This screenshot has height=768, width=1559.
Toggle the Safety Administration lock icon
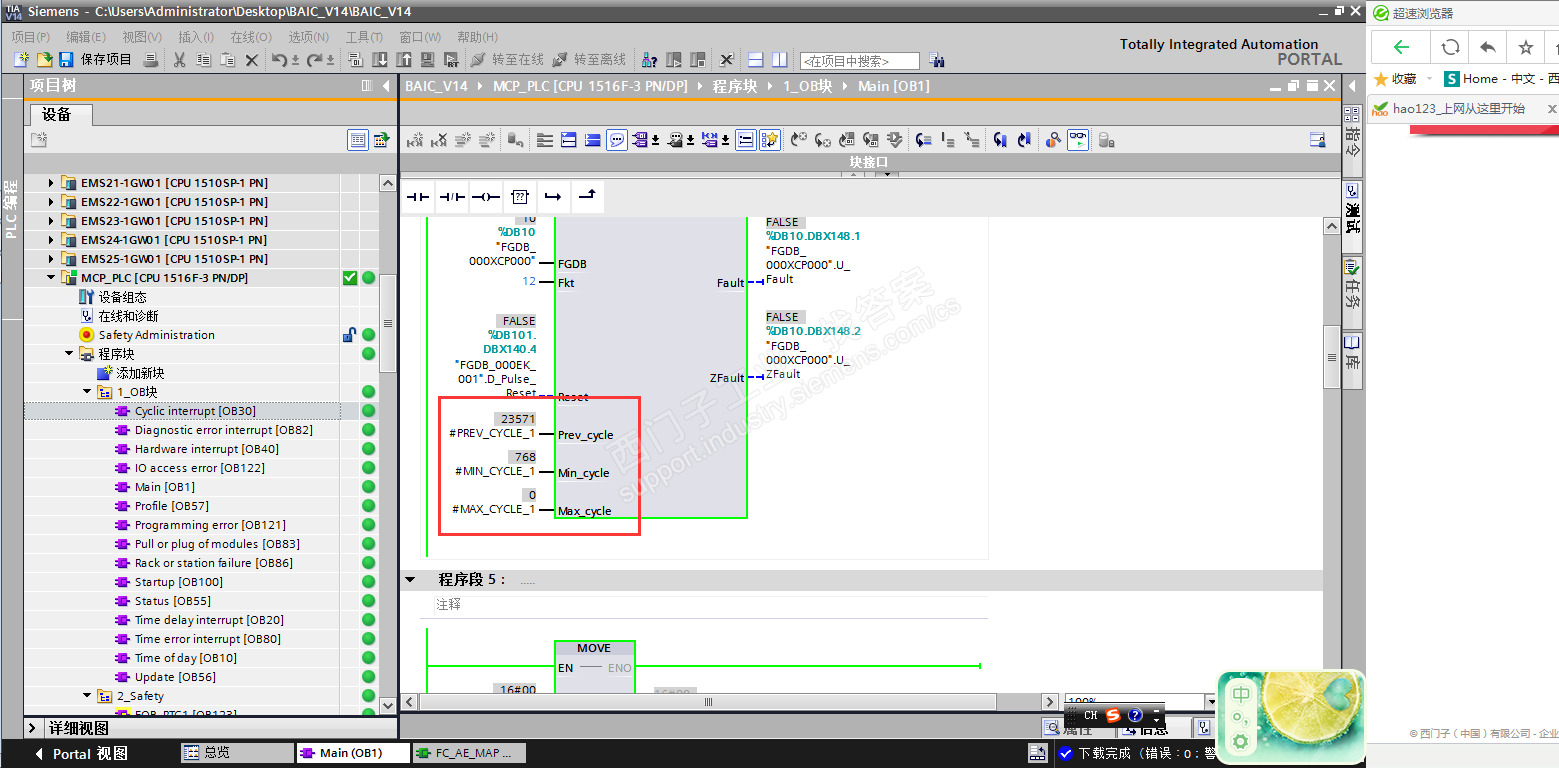[349, 335]
